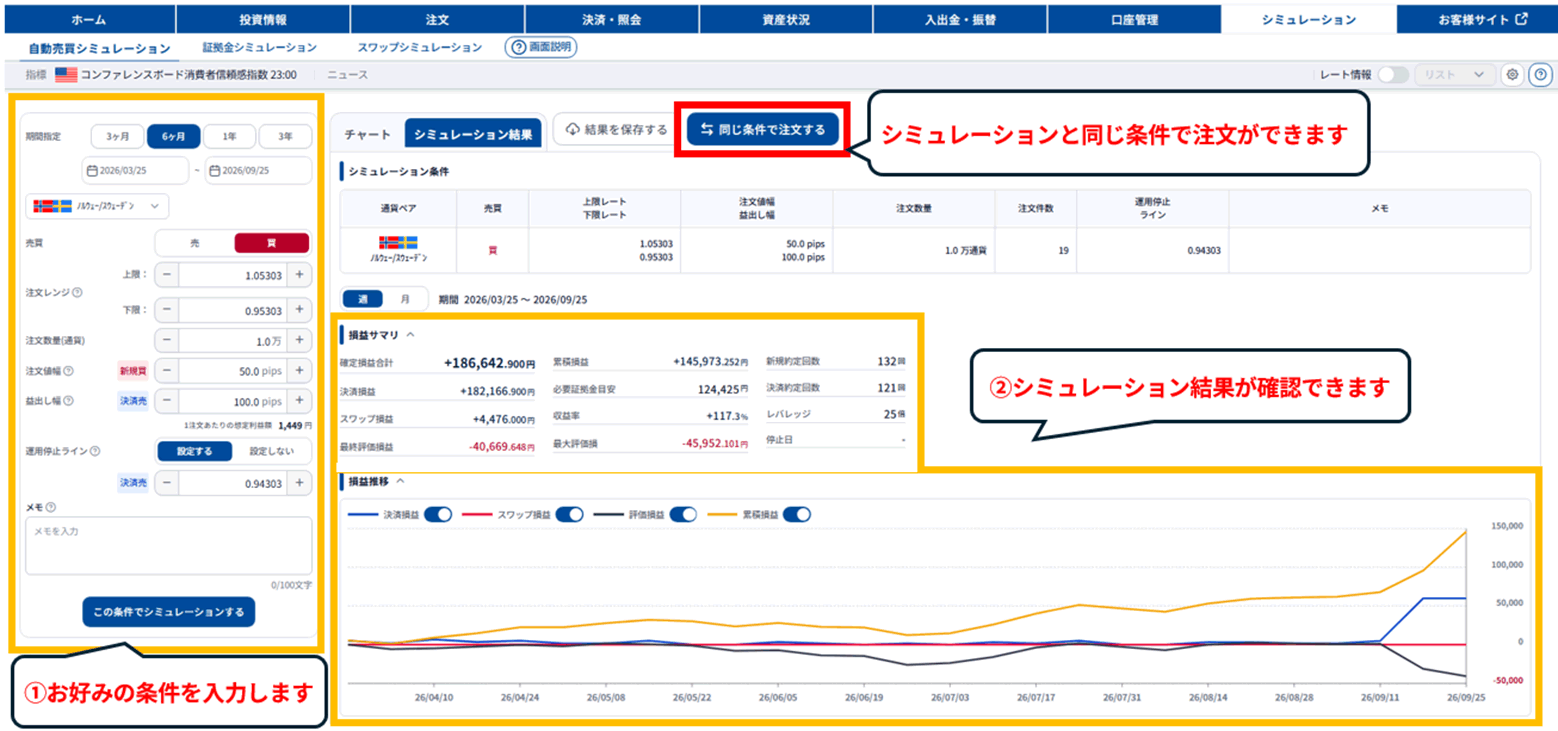The image size is (1558, 731).
Task: Increase the 下限 rate with plus button
Action: 299,311
